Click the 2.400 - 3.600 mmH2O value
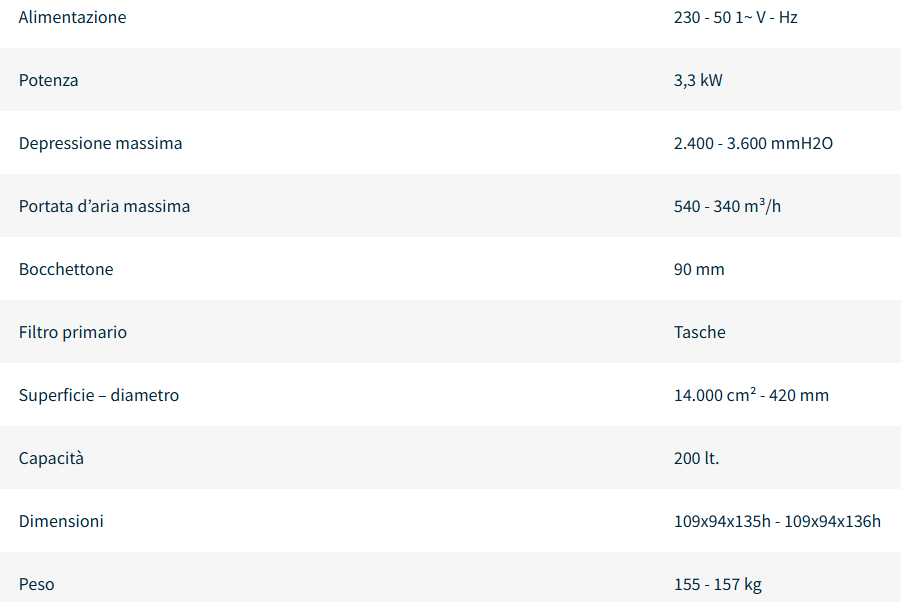This screenshot has width=901, height=602. [753, 144]
